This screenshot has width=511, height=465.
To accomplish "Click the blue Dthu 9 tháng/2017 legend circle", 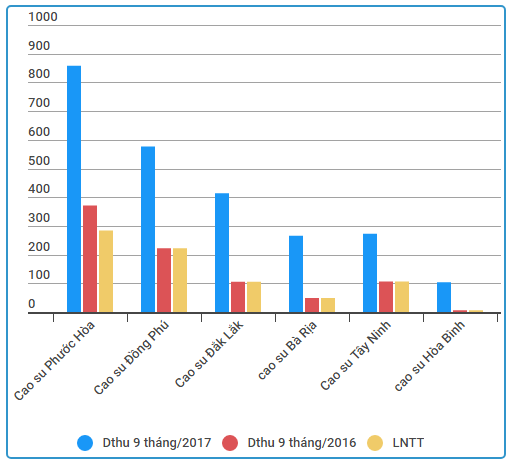I will pyautogui.click(x=85, y=443).
